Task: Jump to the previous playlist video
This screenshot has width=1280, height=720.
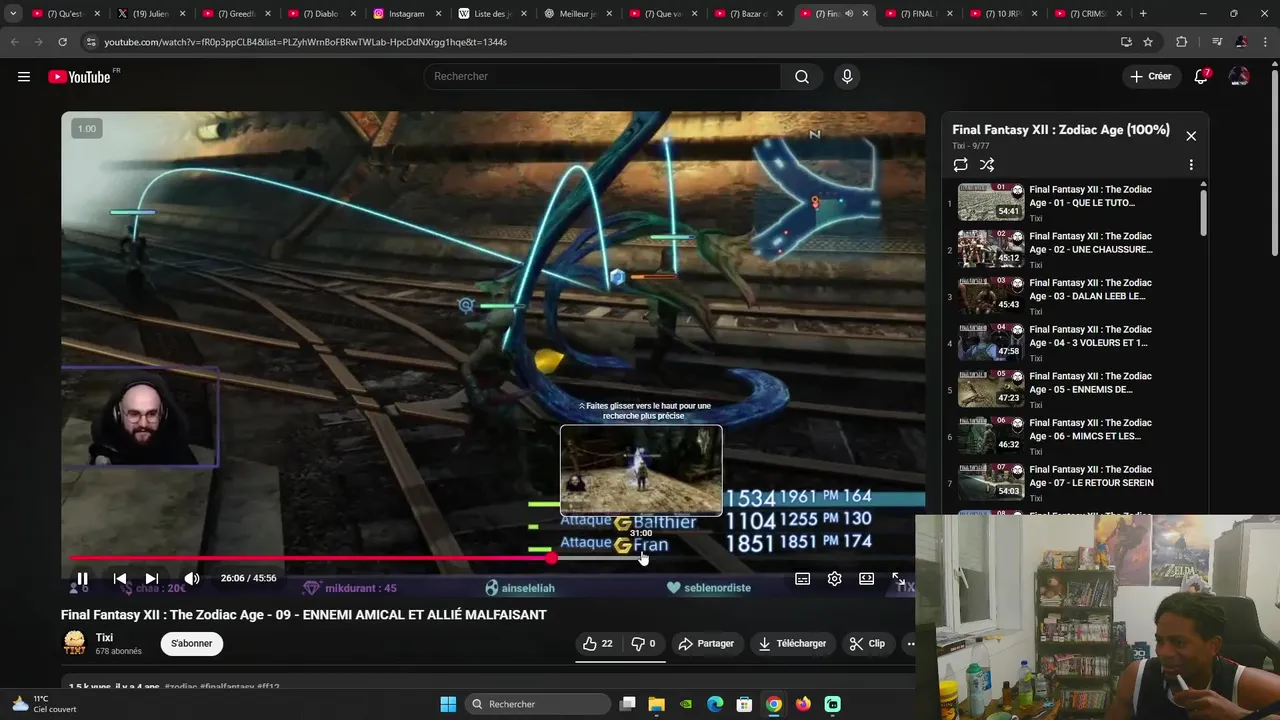Action: (120, 578)
